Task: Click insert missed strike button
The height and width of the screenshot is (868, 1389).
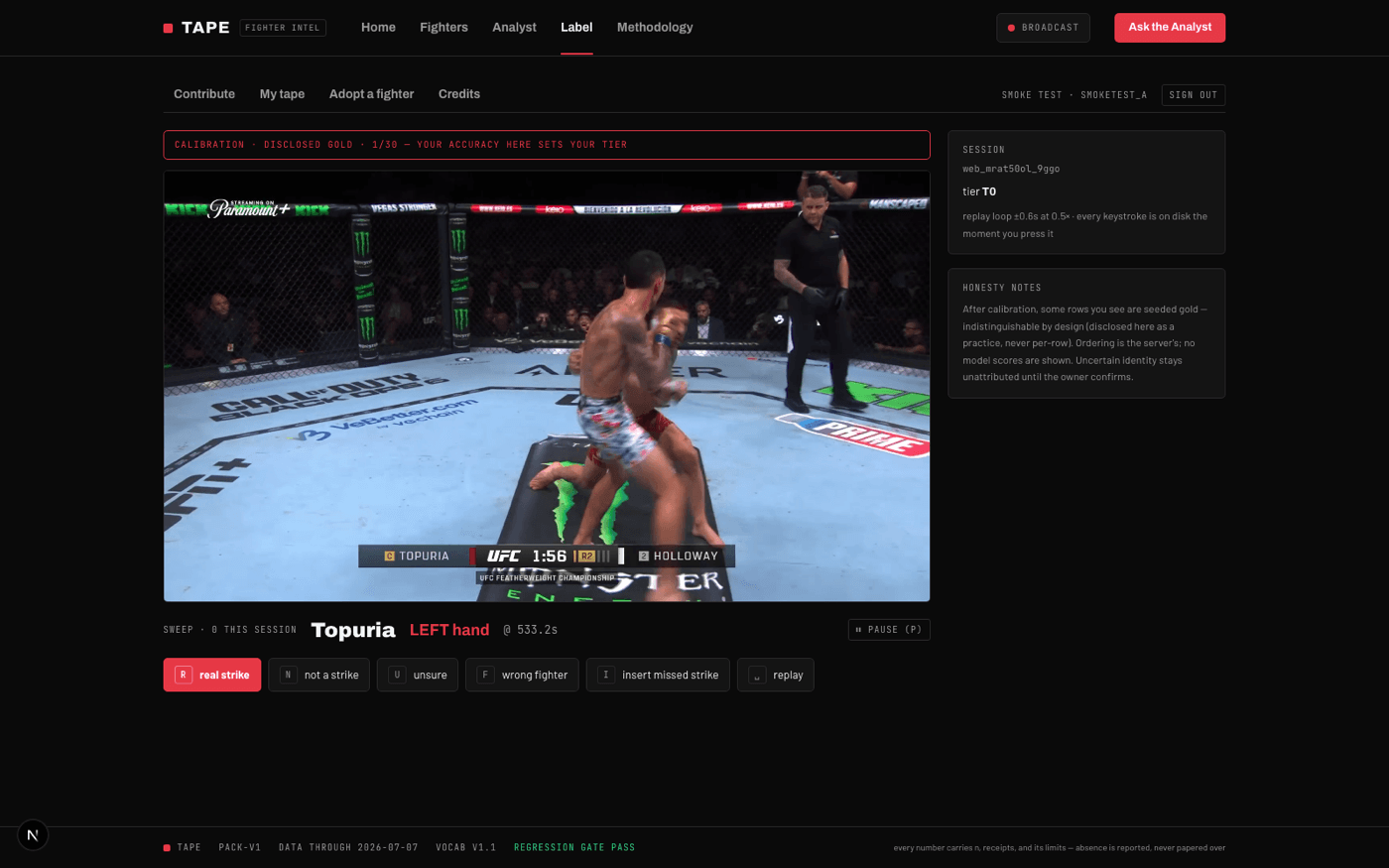Action: (x=658, y=675)
